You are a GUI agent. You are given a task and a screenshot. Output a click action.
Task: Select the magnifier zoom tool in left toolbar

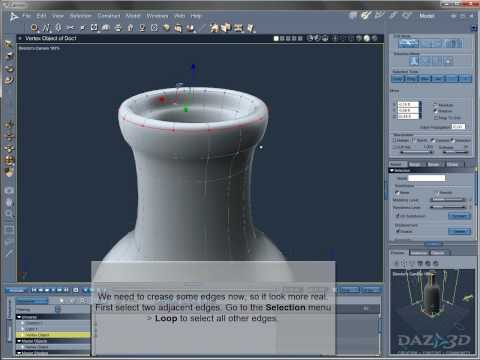9,213
